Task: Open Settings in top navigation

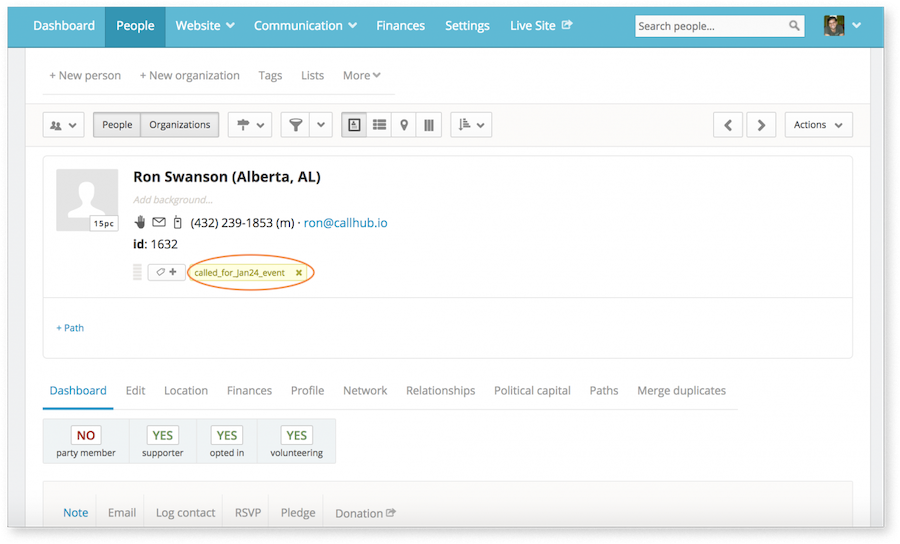Action: [467, 26]
